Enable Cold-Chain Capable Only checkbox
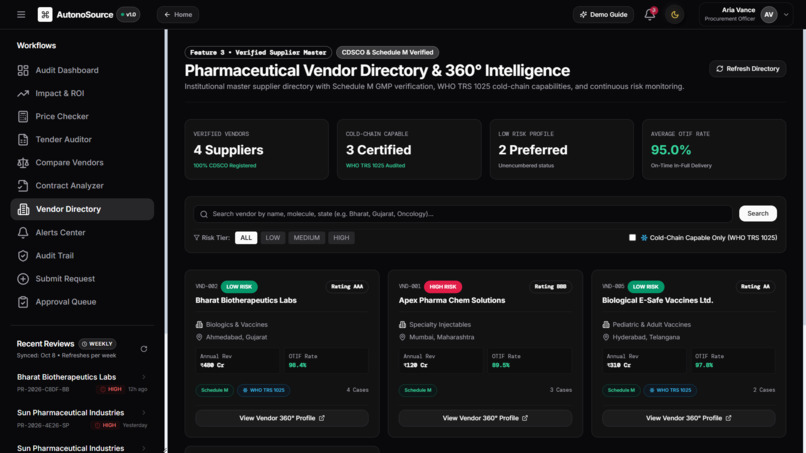 [632, 238]
